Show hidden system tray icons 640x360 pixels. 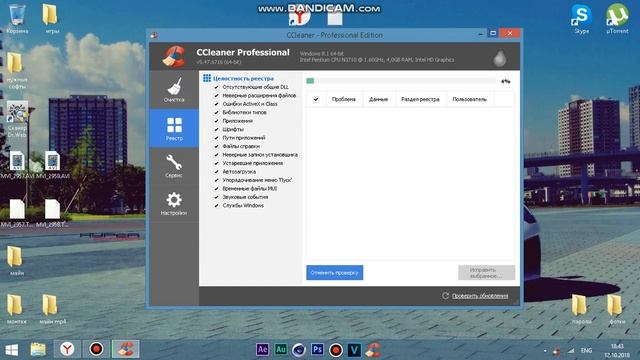pos(545,351)
